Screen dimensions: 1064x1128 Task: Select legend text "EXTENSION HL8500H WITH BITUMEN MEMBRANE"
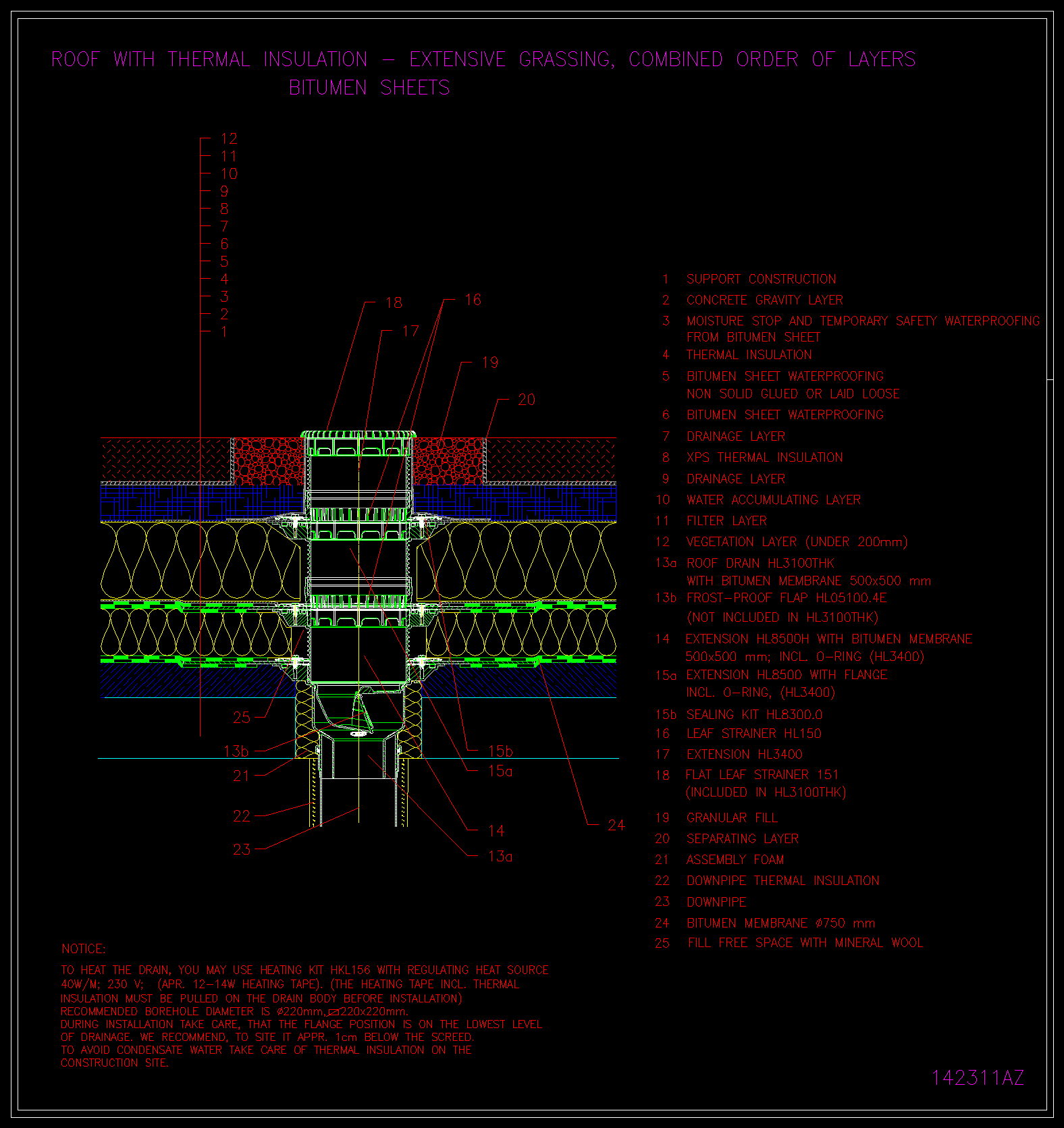click(829, 639)
